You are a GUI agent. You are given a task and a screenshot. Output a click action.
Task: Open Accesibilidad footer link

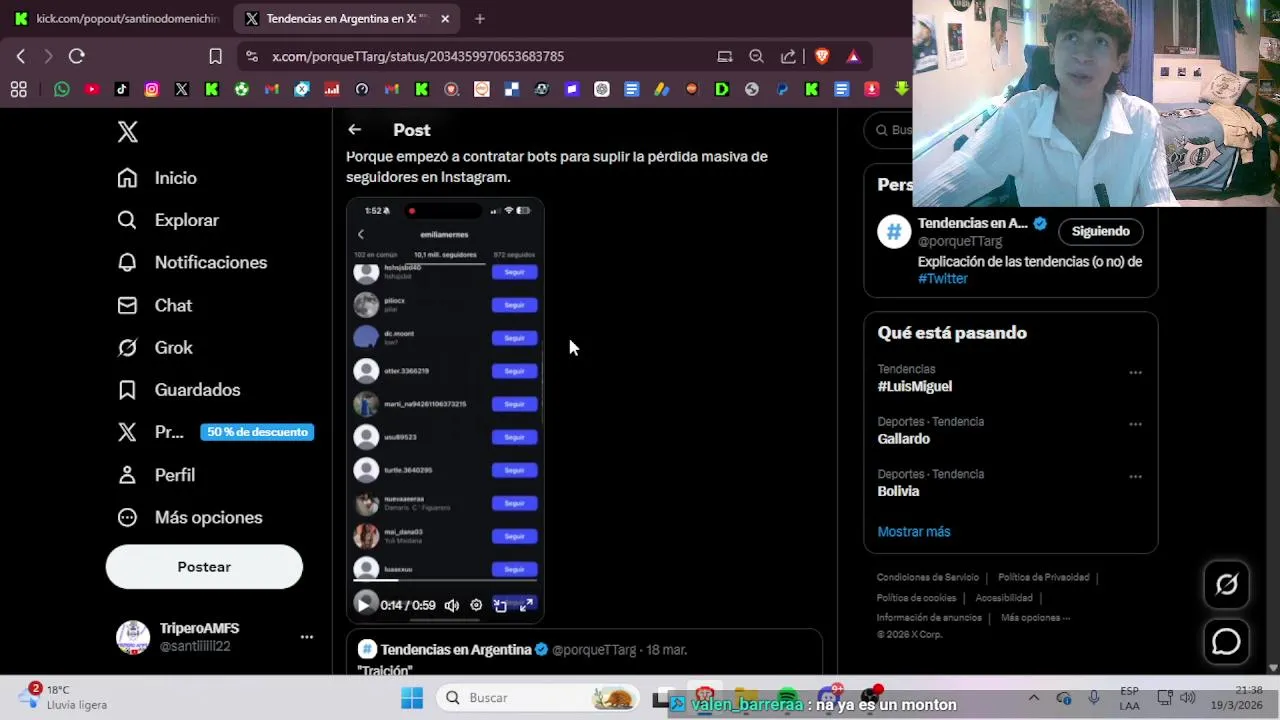pyautogui.click(x=1004, y=598)
